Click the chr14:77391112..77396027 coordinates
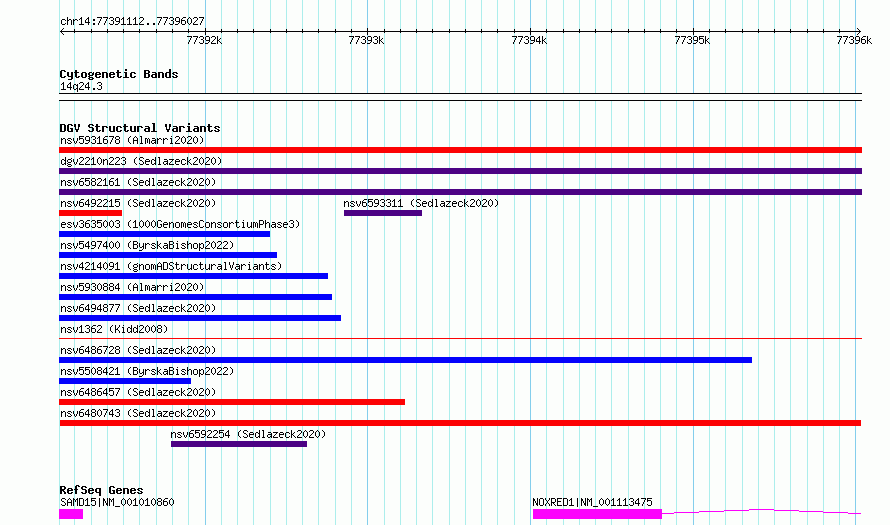 pos(132,21)
